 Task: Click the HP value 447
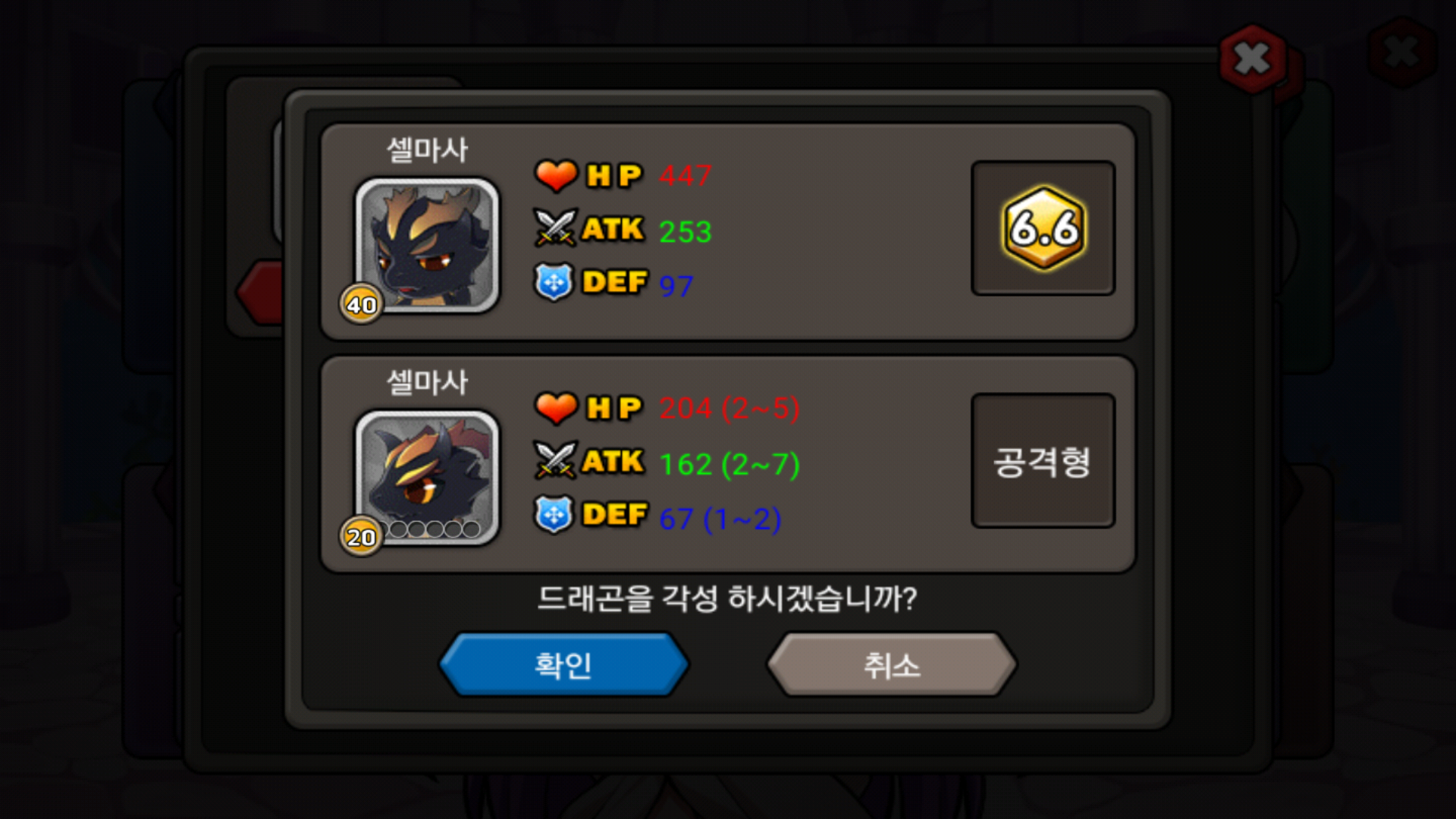coord(686,175)
